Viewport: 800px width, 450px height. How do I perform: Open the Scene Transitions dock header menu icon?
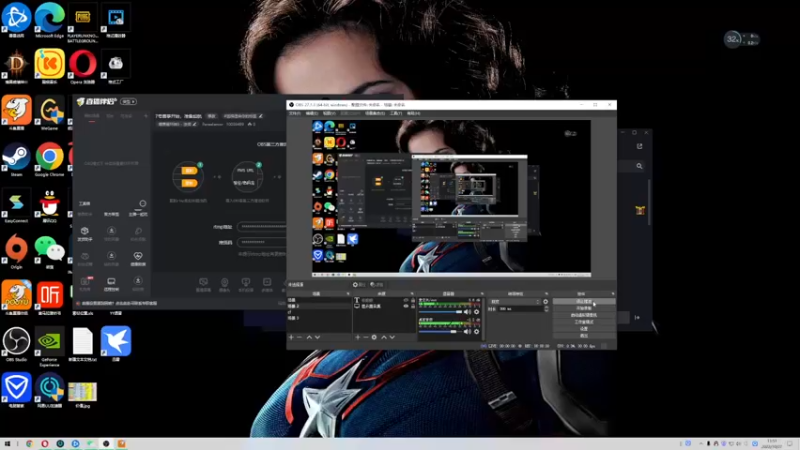click(x=546, y=294)
